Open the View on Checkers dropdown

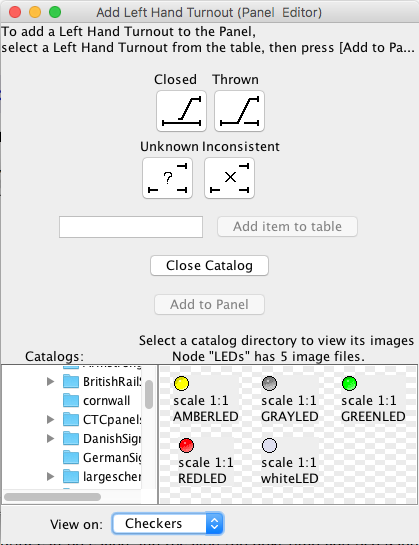168,523
